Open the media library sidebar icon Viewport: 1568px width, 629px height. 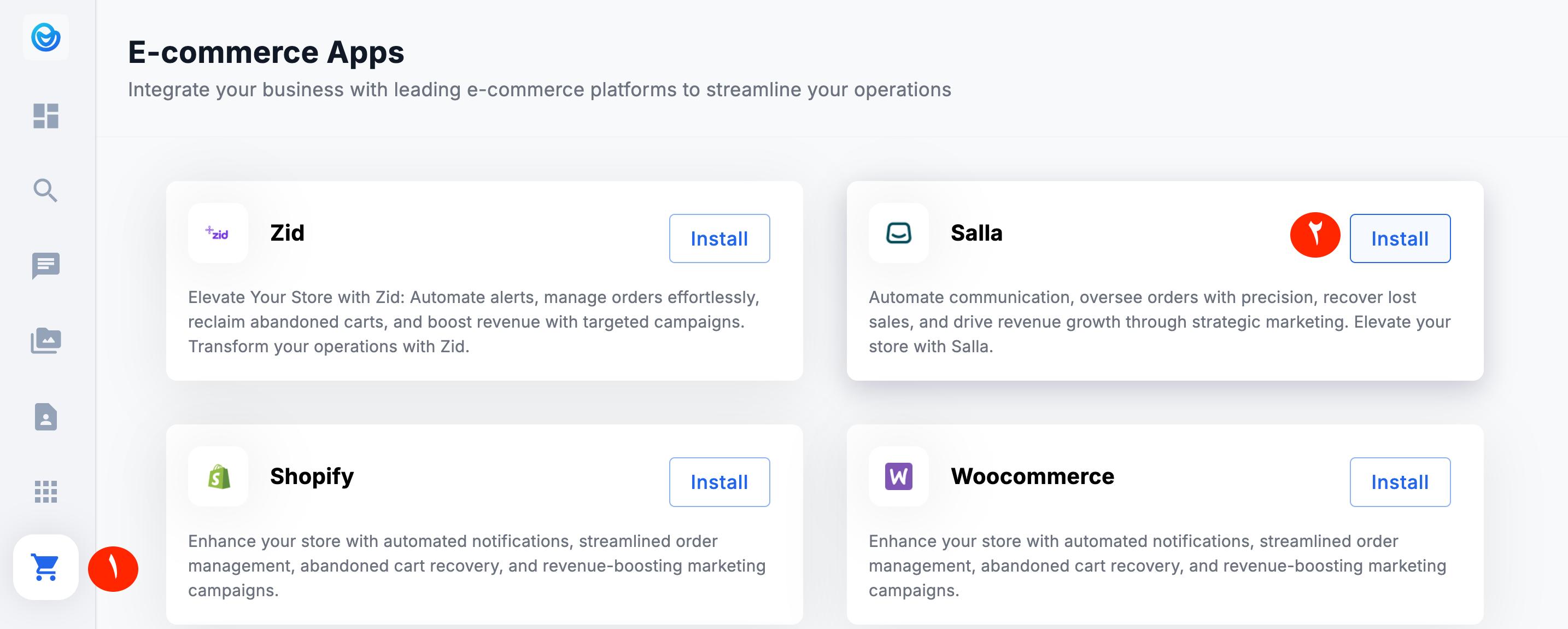click(x=46, y=340)
